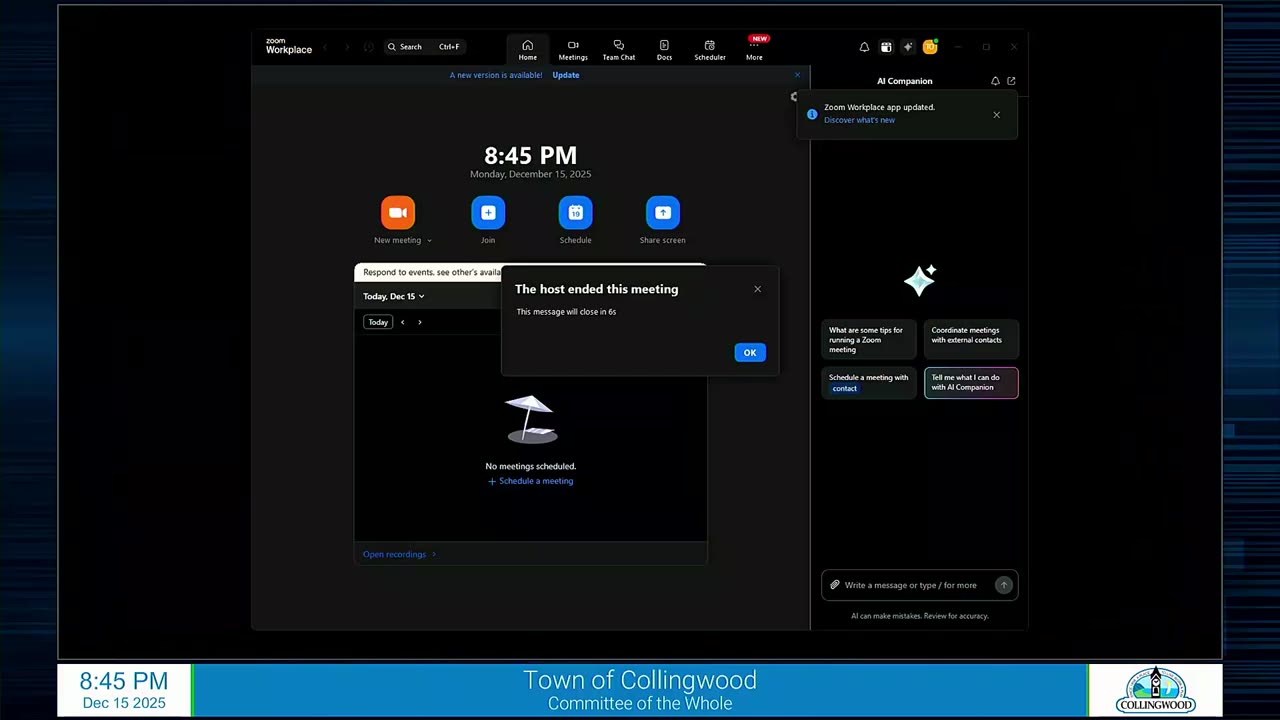Click the 'AI Companion' panel heading

[x=905, y=81]
